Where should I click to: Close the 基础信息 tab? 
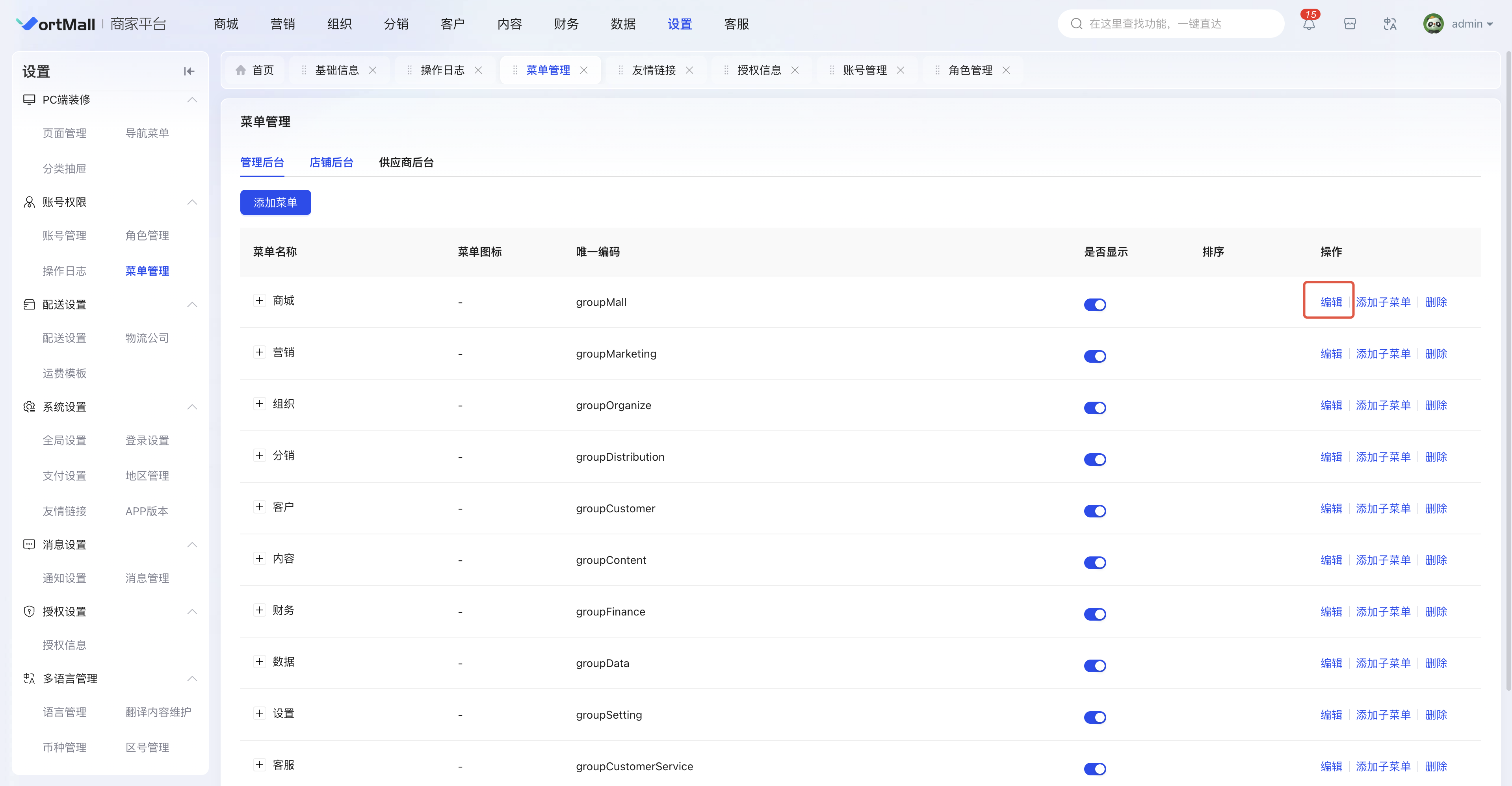pos(373,70)
